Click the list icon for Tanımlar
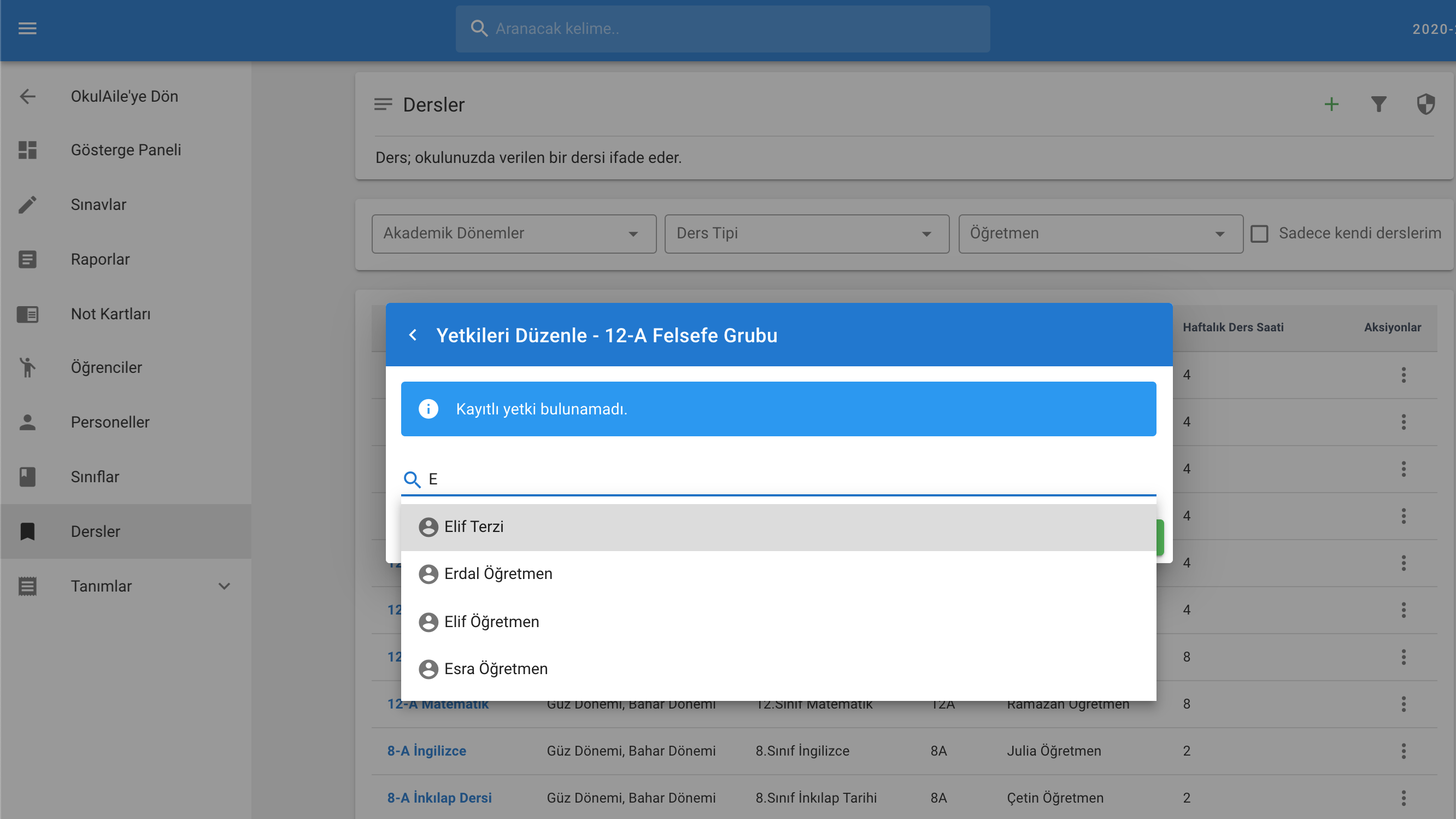1456x819 pixels. tap(27, 586)
